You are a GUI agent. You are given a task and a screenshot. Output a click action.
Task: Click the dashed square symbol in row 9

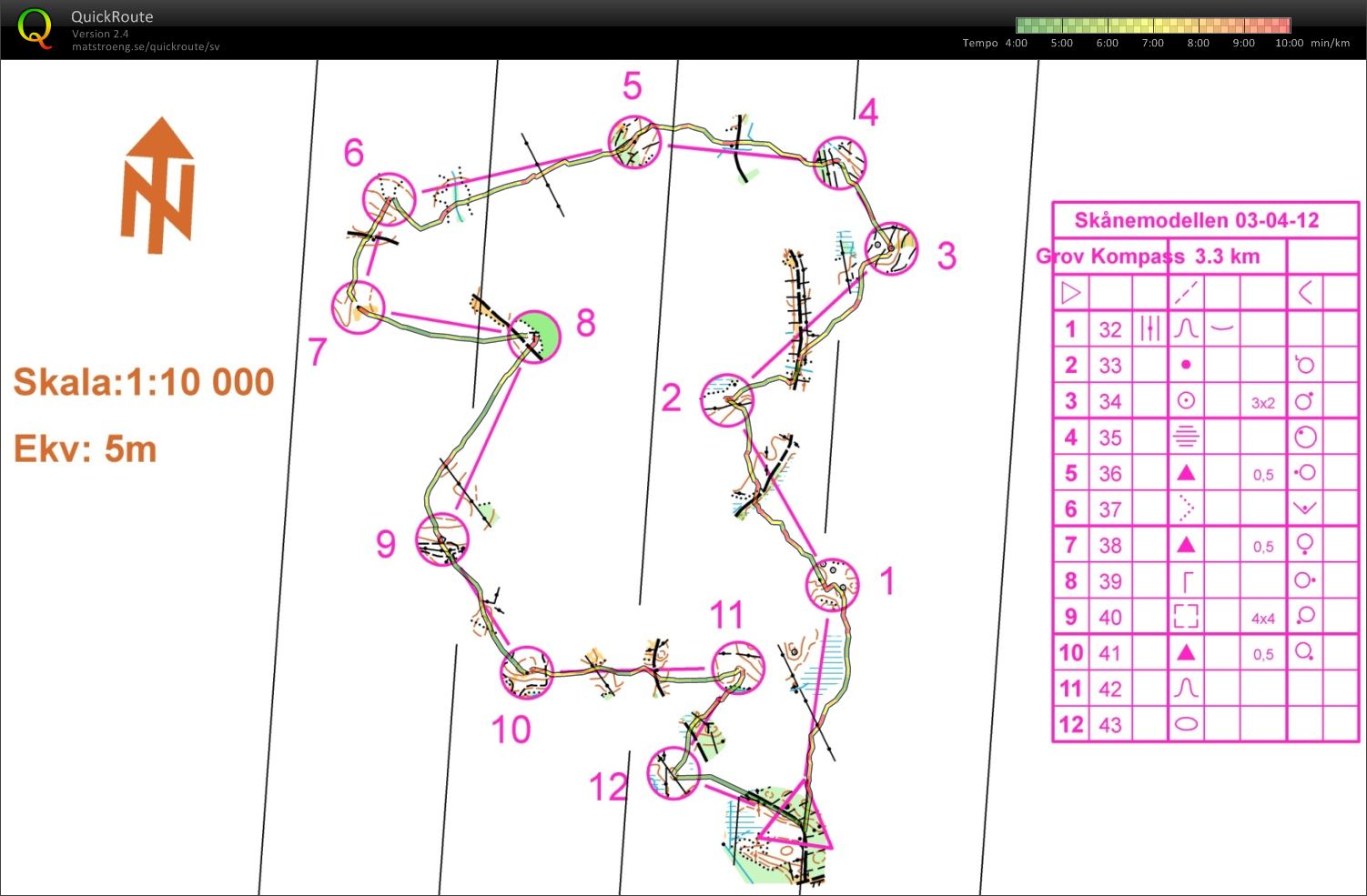tap(1185, 616)
